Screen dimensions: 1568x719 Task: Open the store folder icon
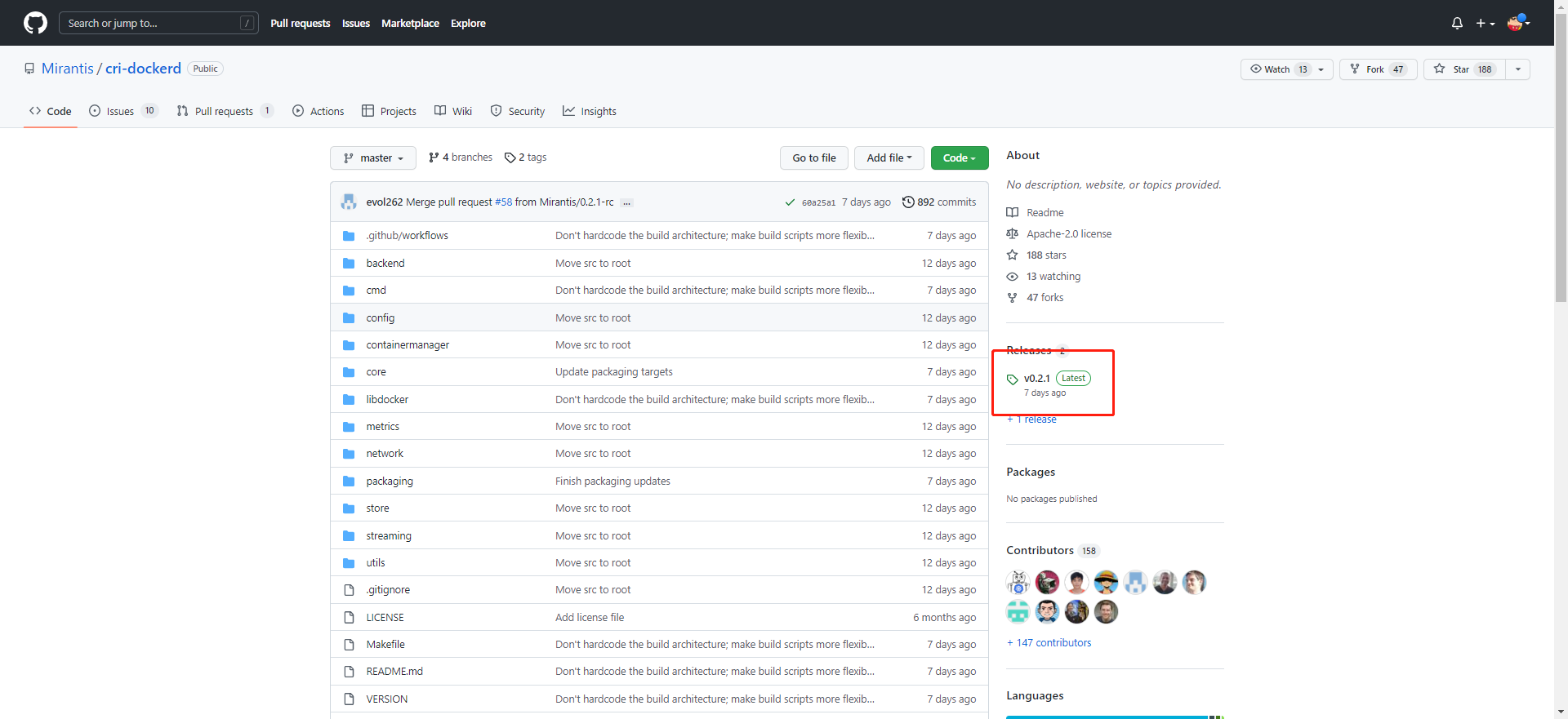point(349,508)
